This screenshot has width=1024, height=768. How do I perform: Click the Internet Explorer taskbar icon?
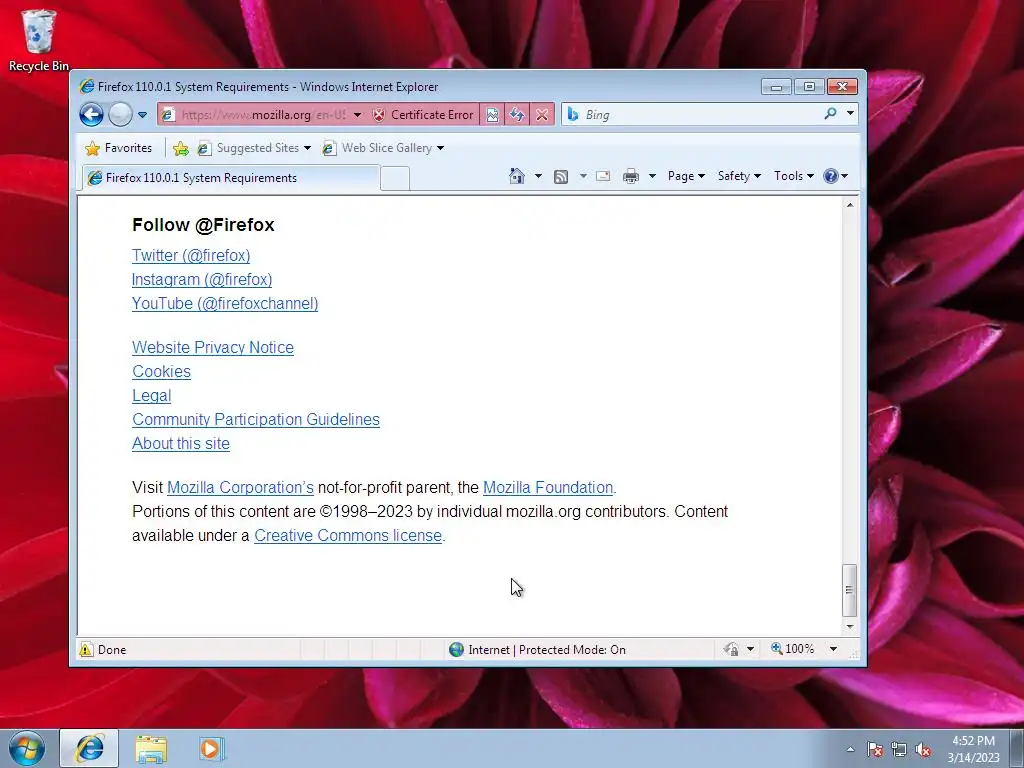(x=89, y=748)
